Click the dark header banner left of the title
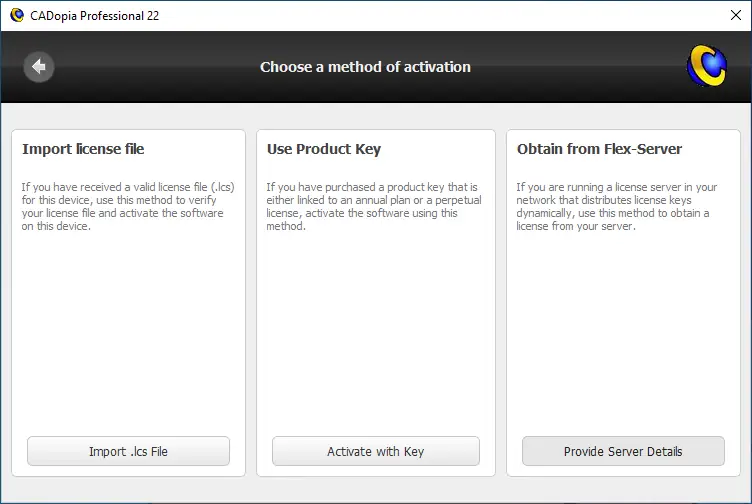The width and height of the screenshot is (752, 504). 150,67
